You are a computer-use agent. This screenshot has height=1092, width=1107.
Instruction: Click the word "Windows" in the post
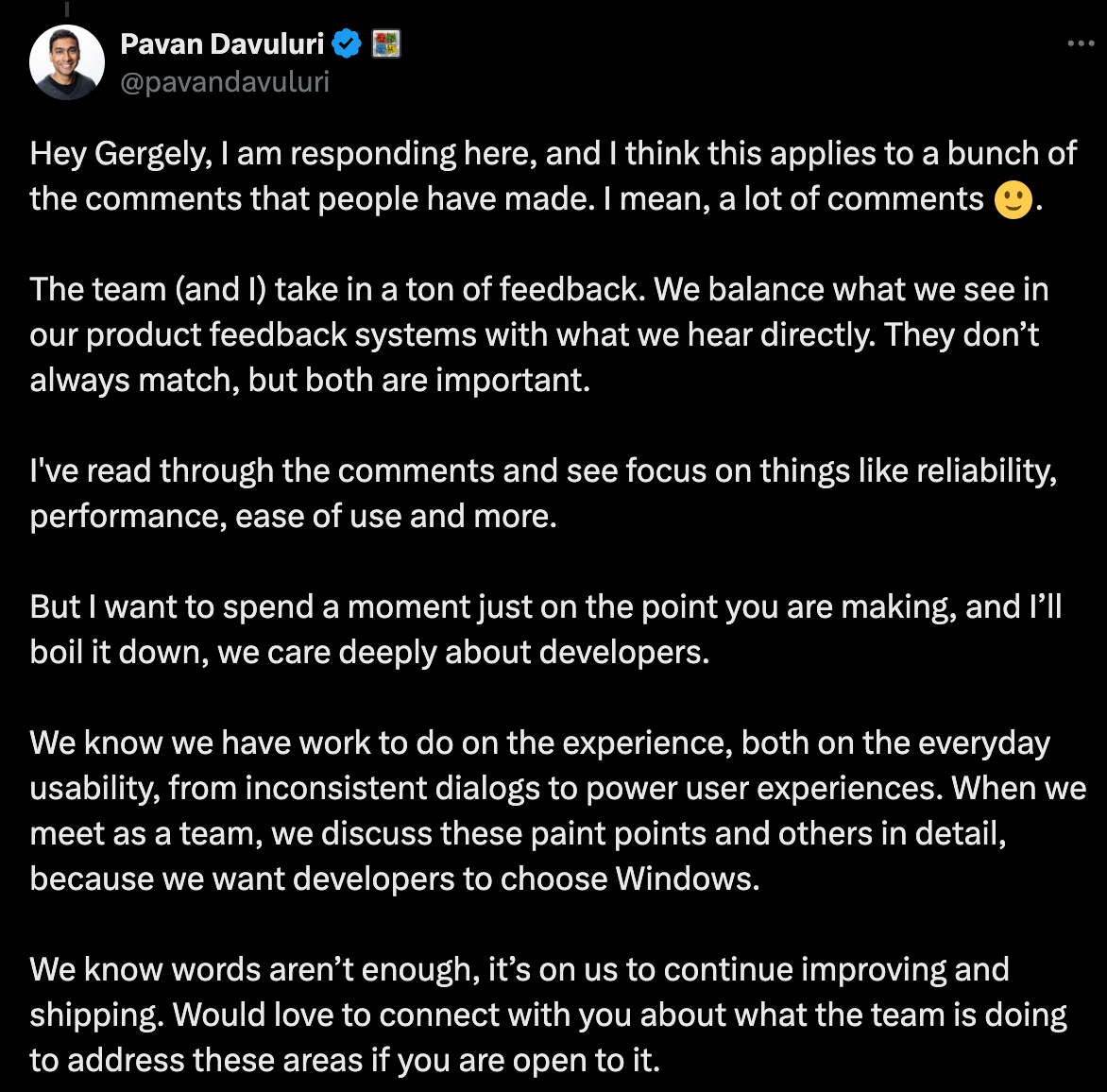pyautogui.click(x=687, y=879)
